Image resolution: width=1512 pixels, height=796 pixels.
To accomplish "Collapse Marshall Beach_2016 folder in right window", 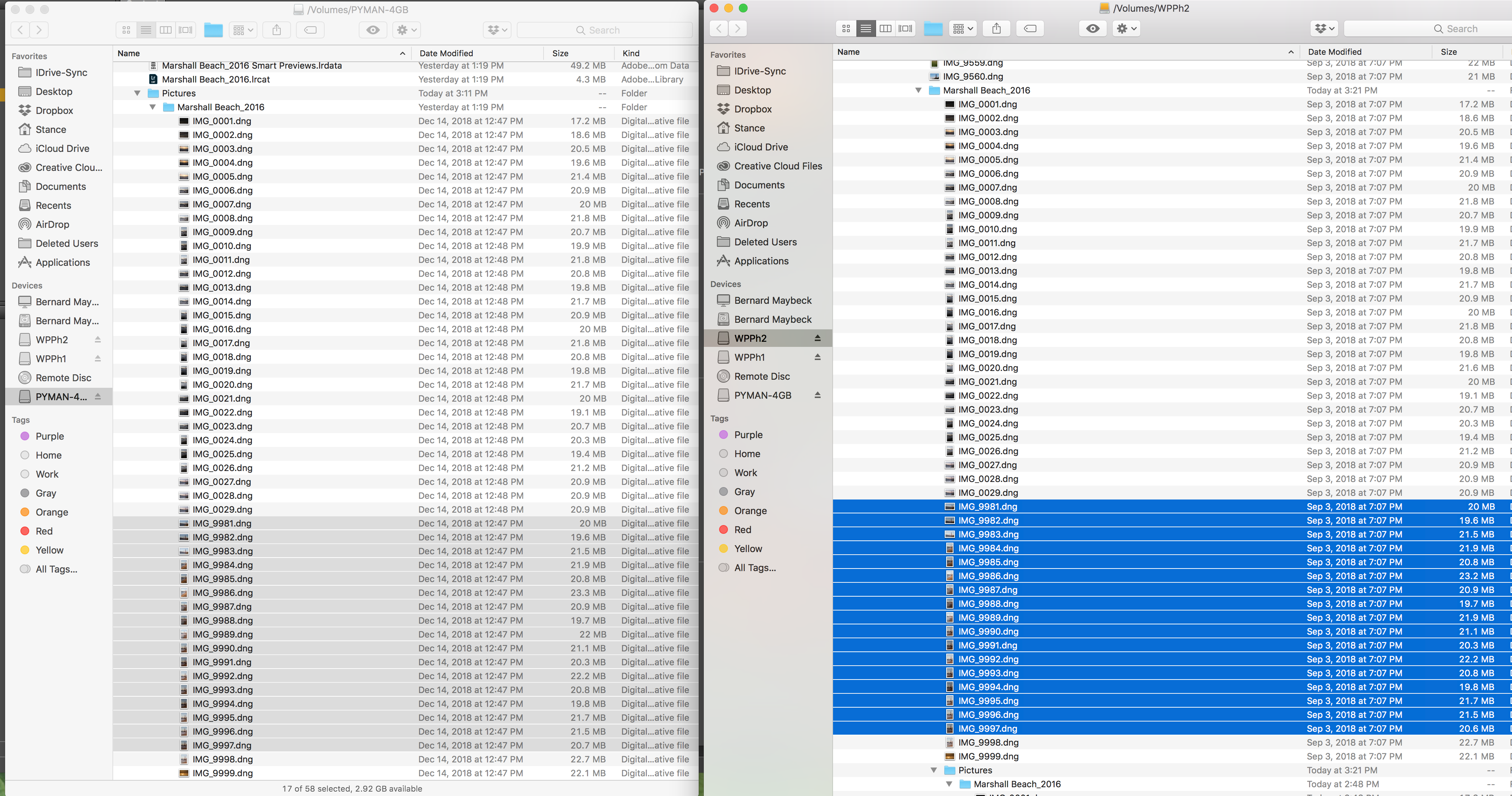I will coord(918,91).
